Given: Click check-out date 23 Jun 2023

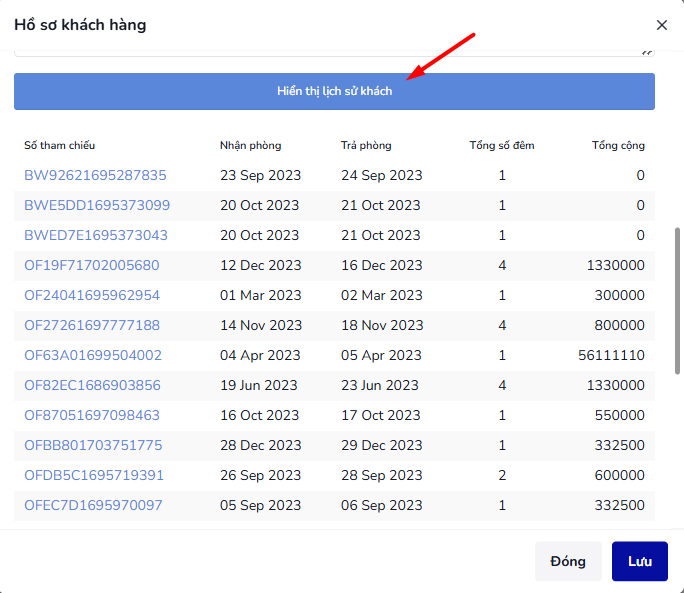Looking at the screenshot, I should click(380, 385).
